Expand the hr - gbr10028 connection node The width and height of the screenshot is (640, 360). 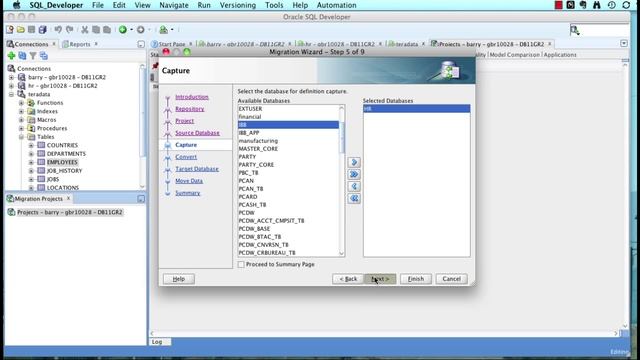coord(11,86)
